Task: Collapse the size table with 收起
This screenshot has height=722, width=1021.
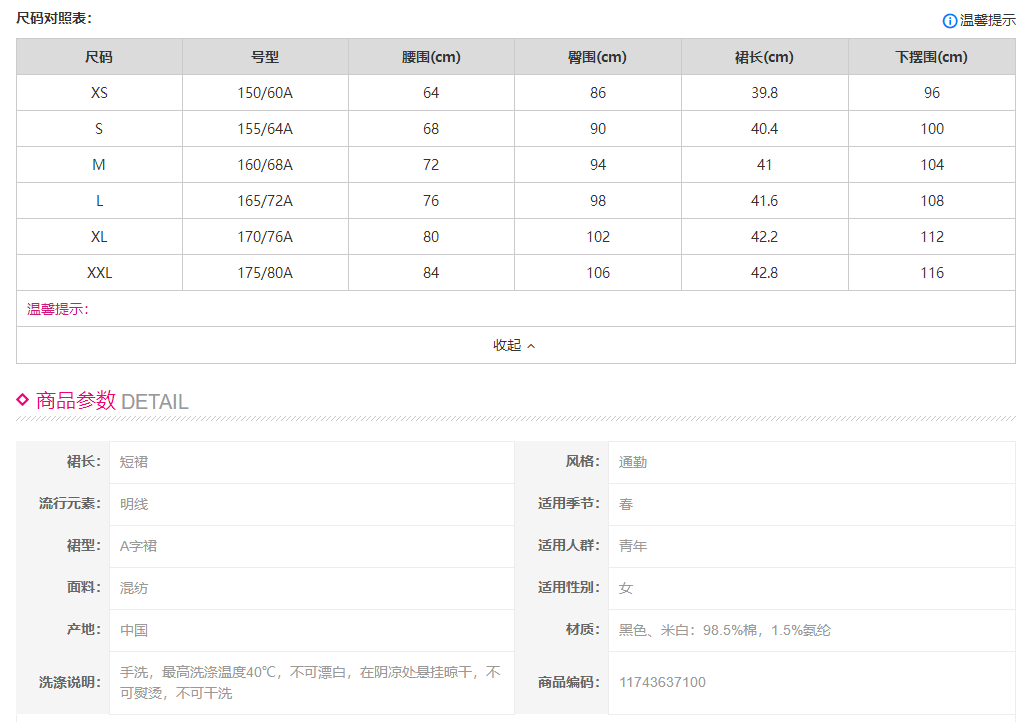Action: pyautogui.click(x=515, y=345)
